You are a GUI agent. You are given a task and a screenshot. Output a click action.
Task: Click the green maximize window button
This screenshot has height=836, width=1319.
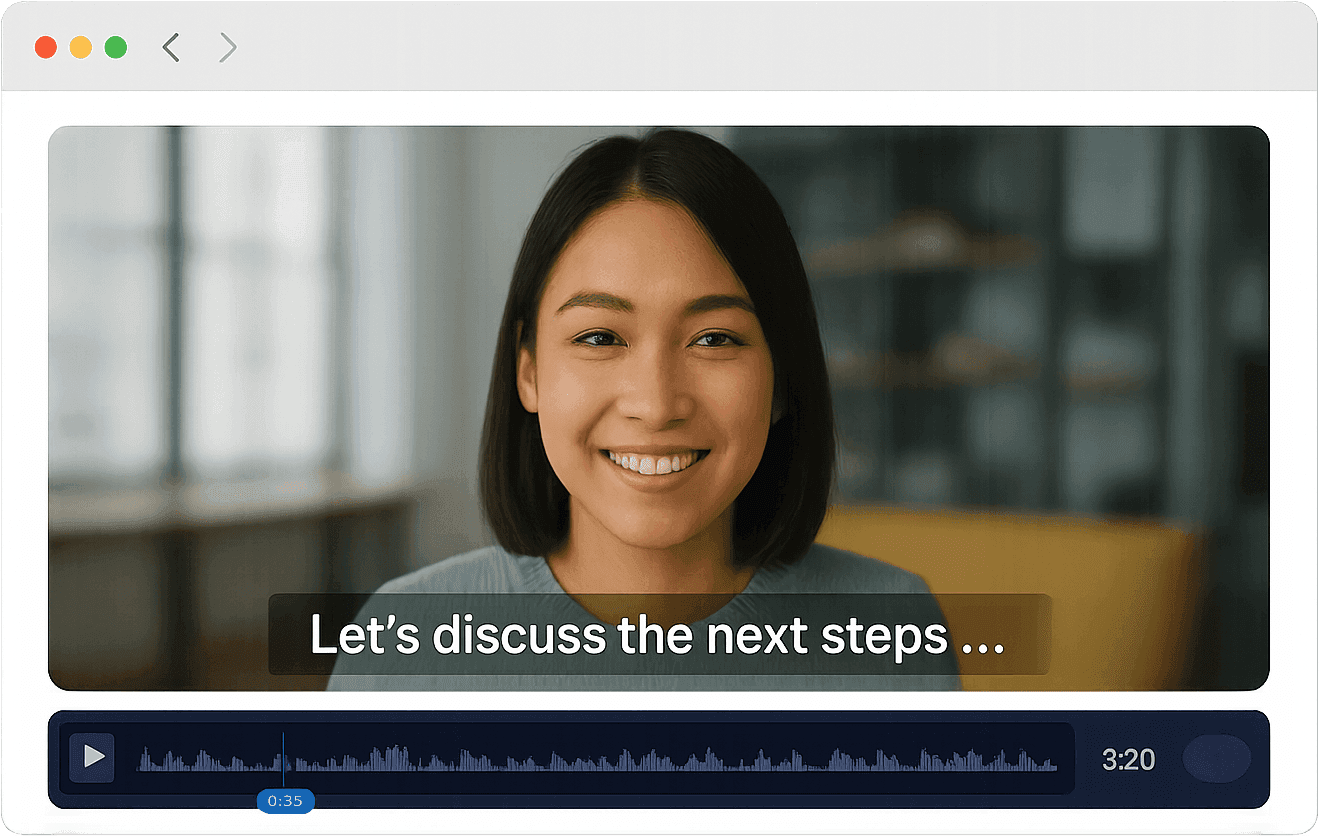coord(116,47)
